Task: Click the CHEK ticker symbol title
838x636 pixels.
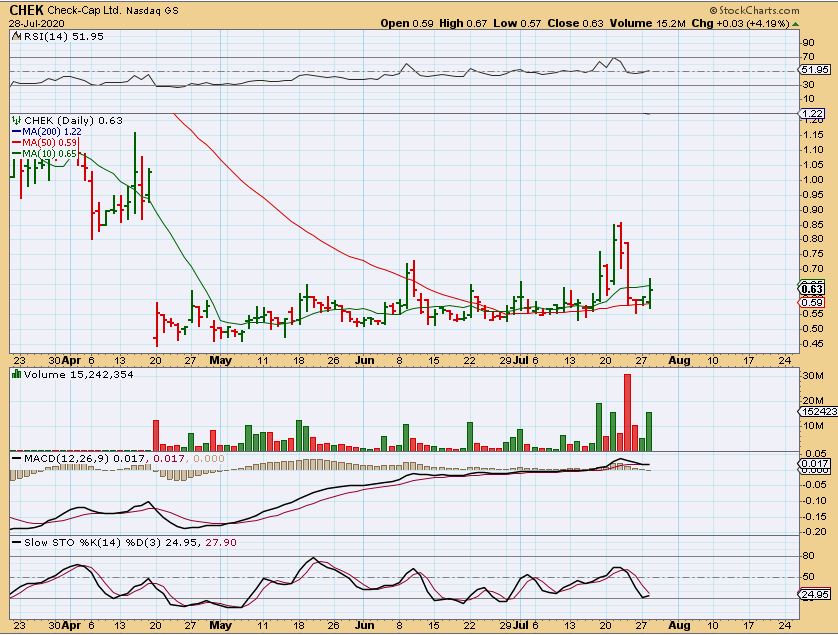Action: [26, 9]
